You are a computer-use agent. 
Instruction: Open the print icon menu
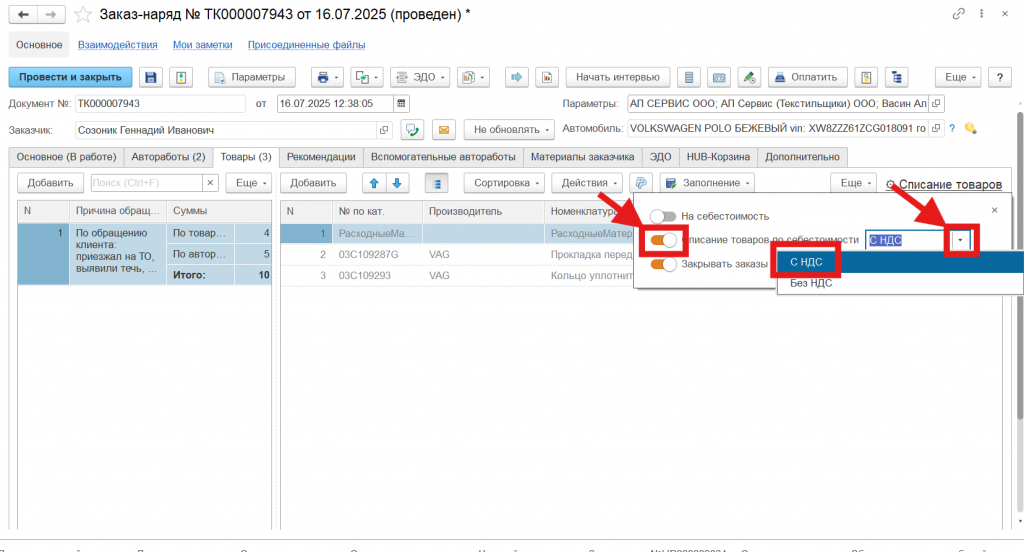click(x=327, y=77)
